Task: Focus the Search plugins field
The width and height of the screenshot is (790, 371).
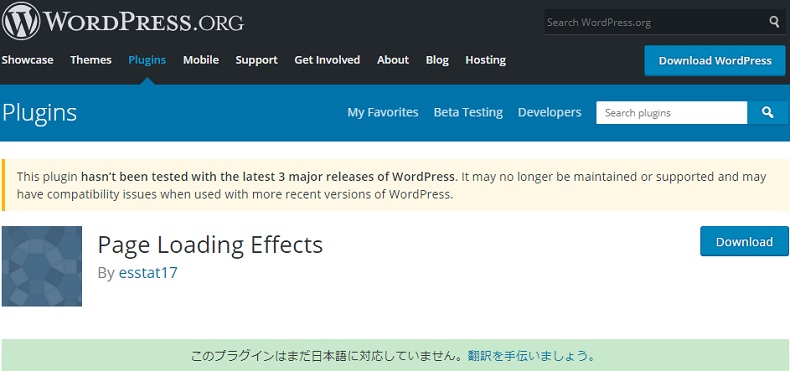Action: tap(672, 112)
